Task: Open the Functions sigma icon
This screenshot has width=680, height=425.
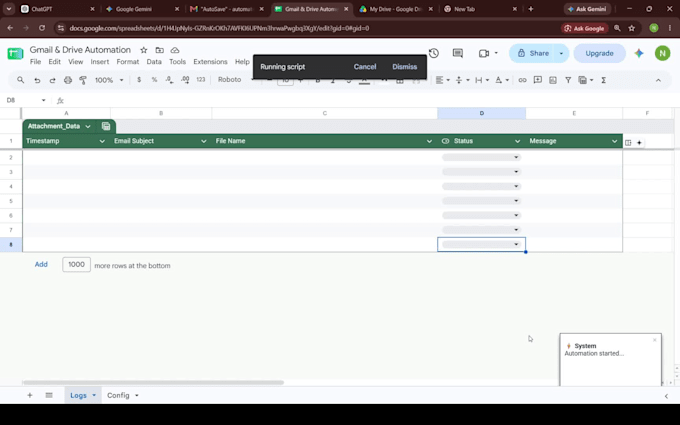Action: coord(603,80)
